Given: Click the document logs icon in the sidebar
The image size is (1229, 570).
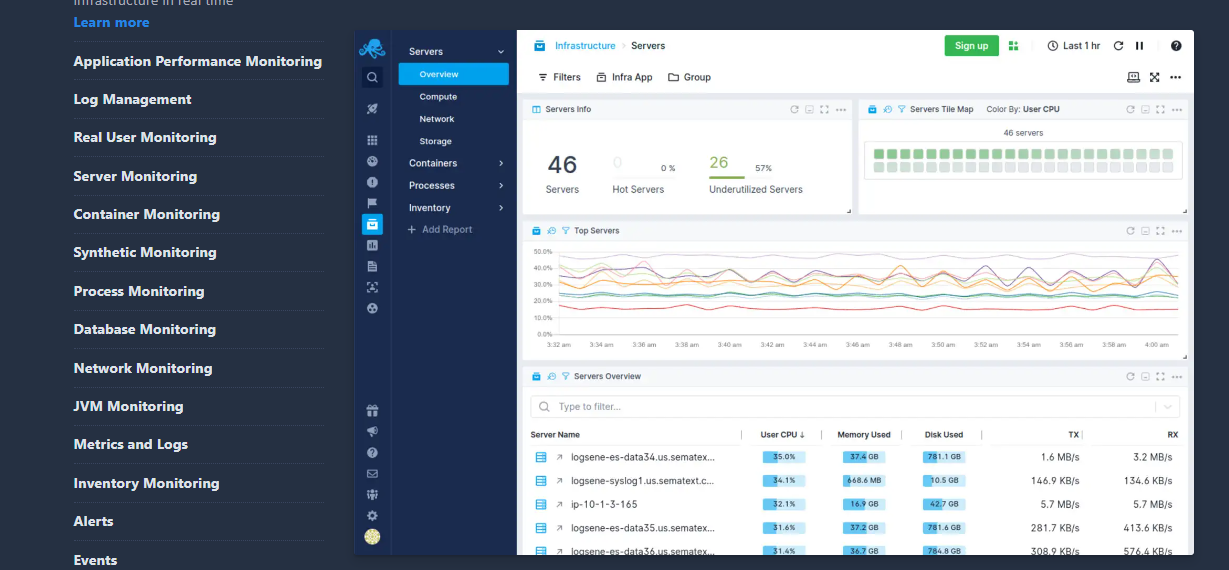Looking at the screenshot, I should (x=372, y=266).
